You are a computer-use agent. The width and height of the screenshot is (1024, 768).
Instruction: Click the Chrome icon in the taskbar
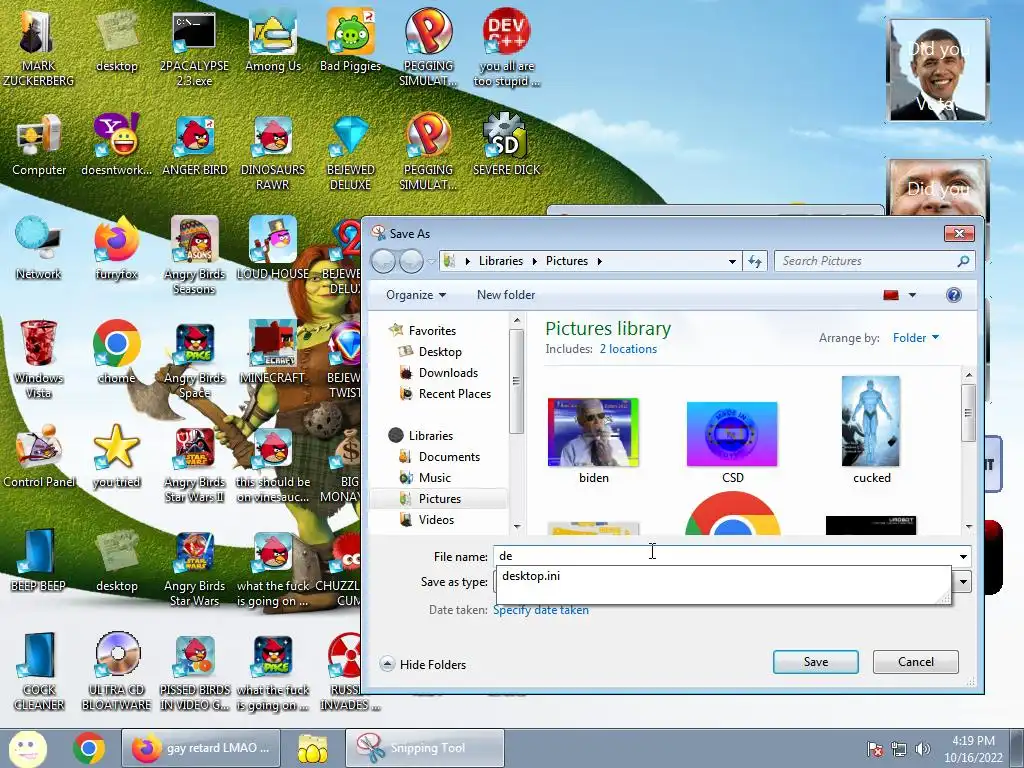(89, 748)
